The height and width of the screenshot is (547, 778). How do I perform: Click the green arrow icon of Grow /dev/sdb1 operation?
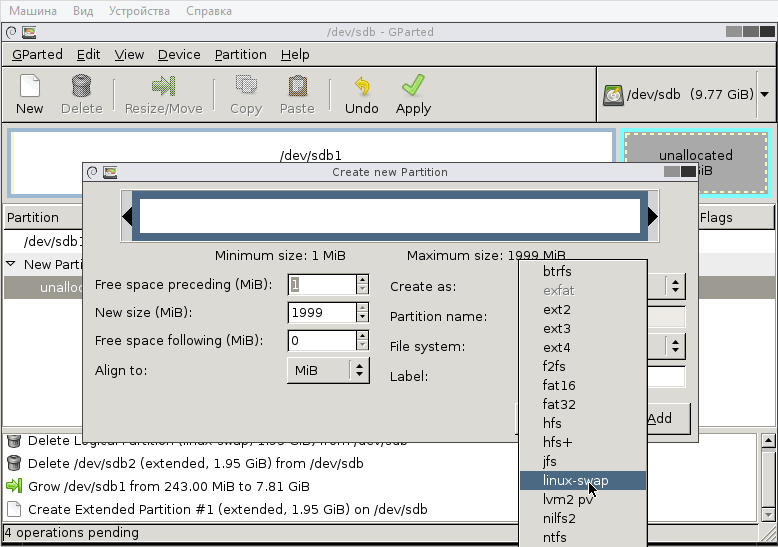pos(14,486)
